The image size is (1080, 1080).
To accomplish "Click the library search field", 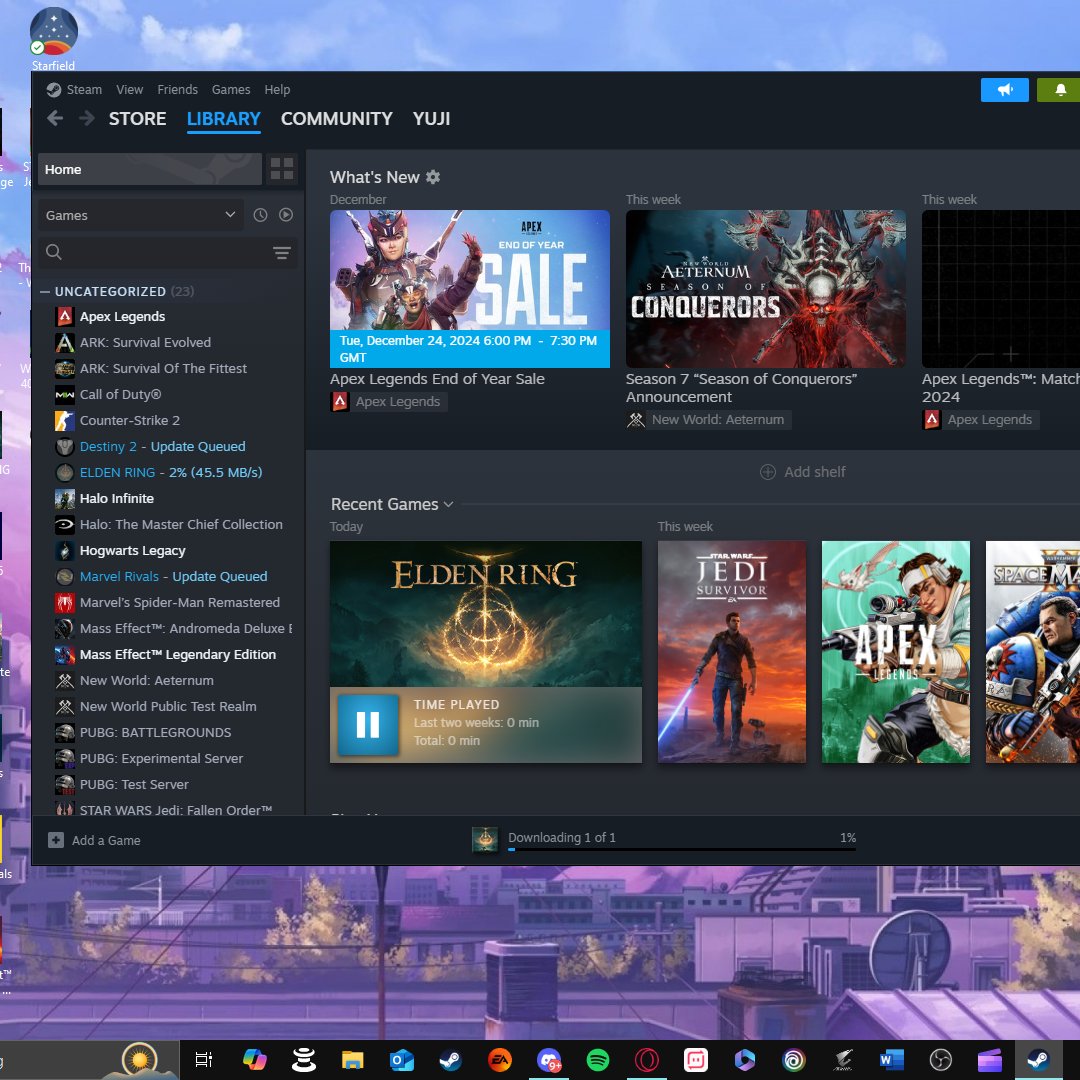I will [167, 253].
